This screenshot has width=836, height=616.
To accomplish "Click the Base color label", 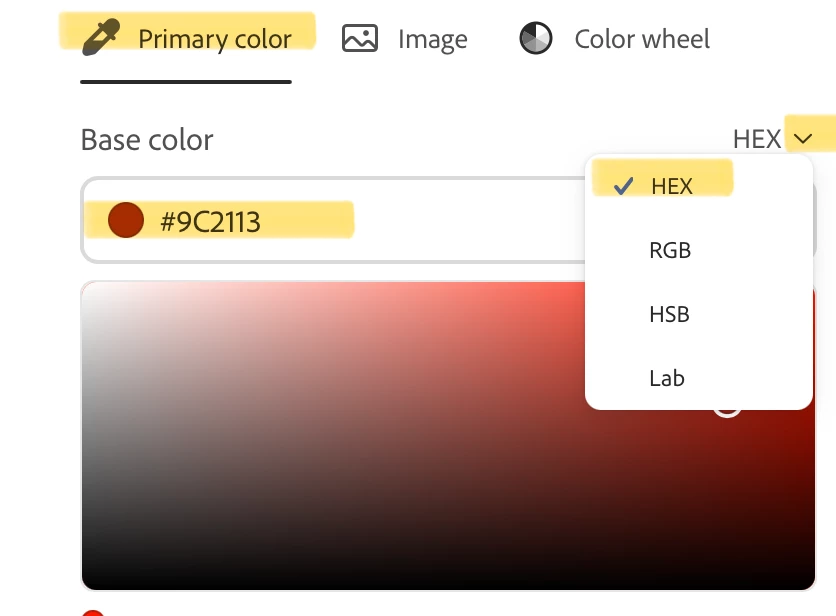I will point(147,140).
